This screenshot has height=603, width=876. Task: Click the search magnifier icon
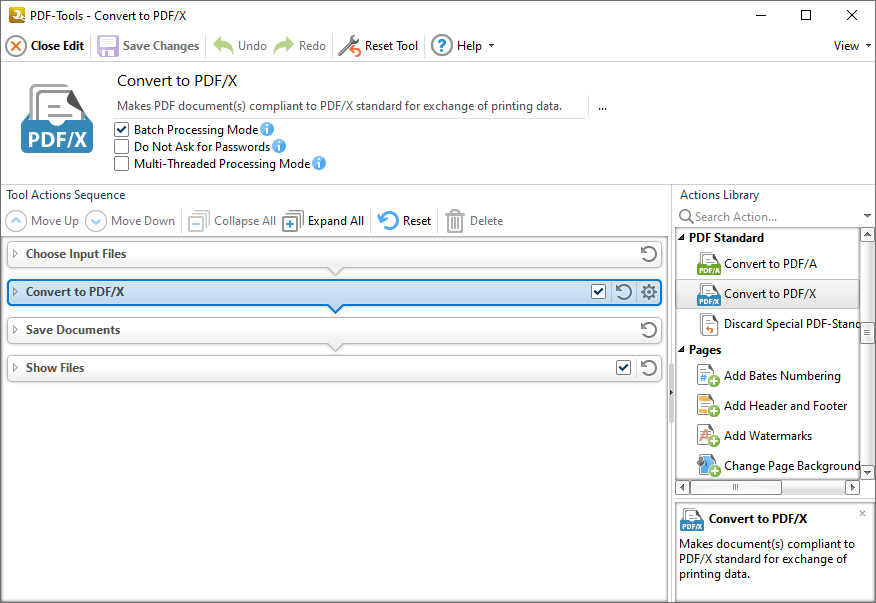(x=685, y=216)
